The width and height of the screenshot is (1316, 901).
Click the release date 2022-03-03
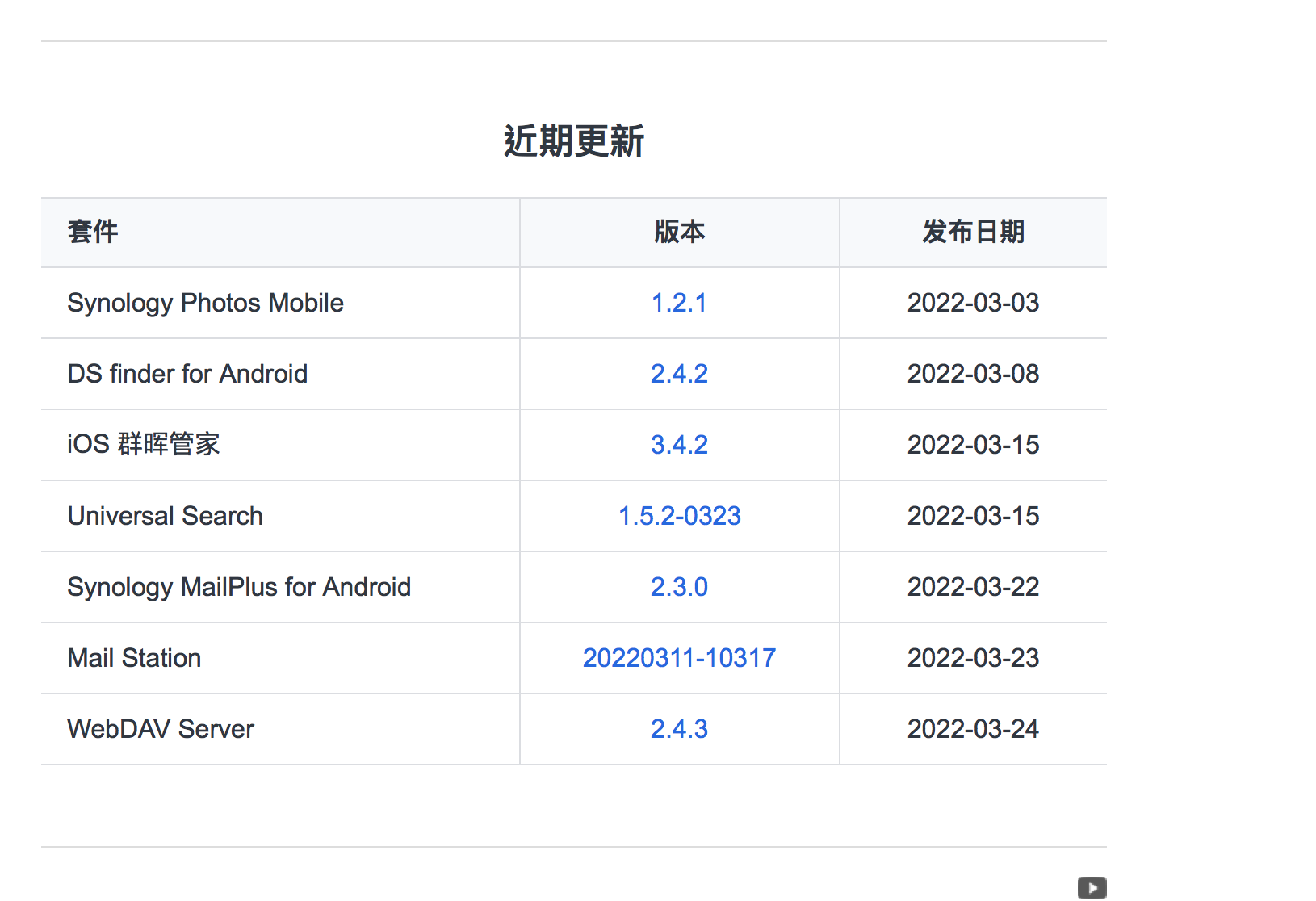[973, 303]
